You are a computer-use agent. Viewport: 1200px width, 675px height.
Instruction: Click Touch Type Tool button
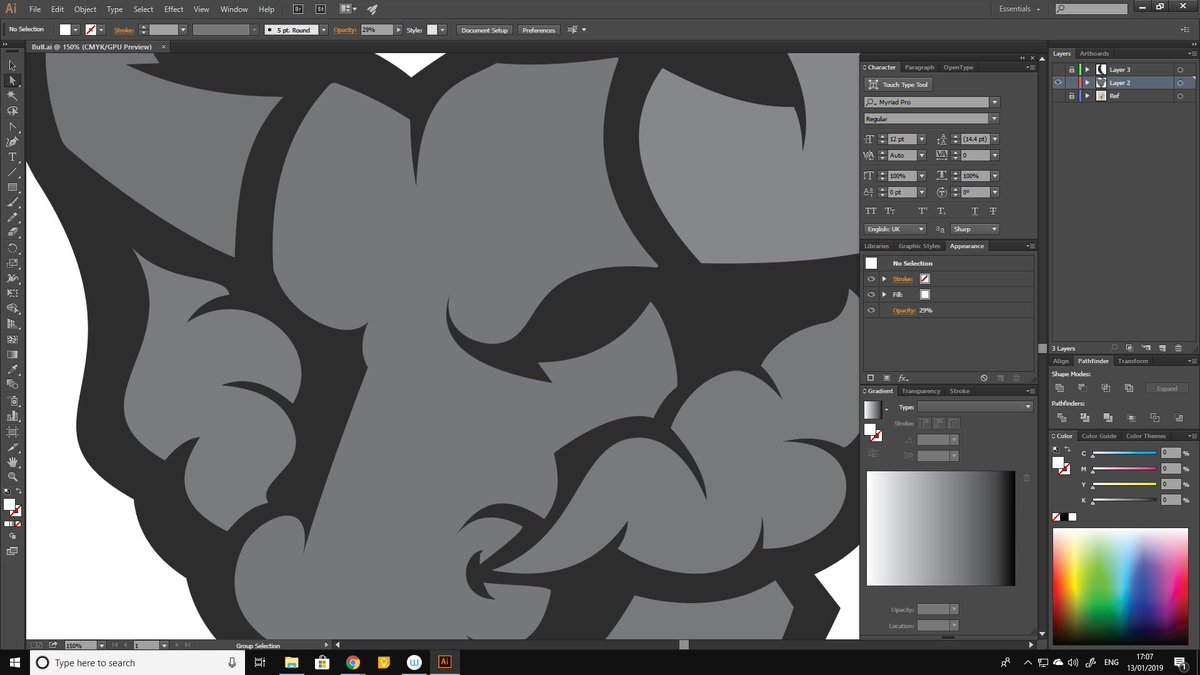point(898,85)
